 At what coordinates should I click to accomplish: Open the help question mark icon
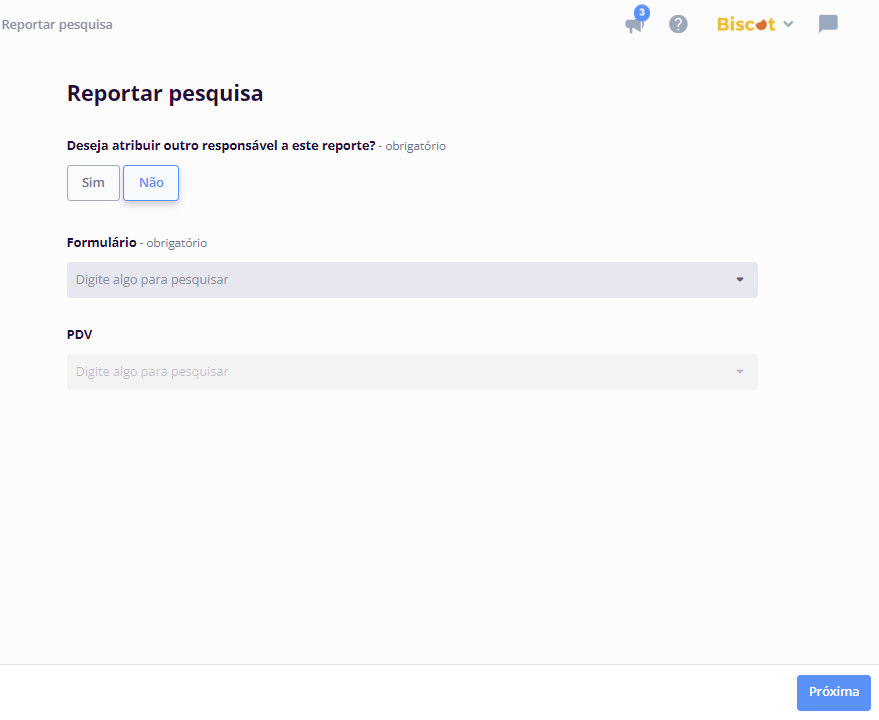(678, 24)
